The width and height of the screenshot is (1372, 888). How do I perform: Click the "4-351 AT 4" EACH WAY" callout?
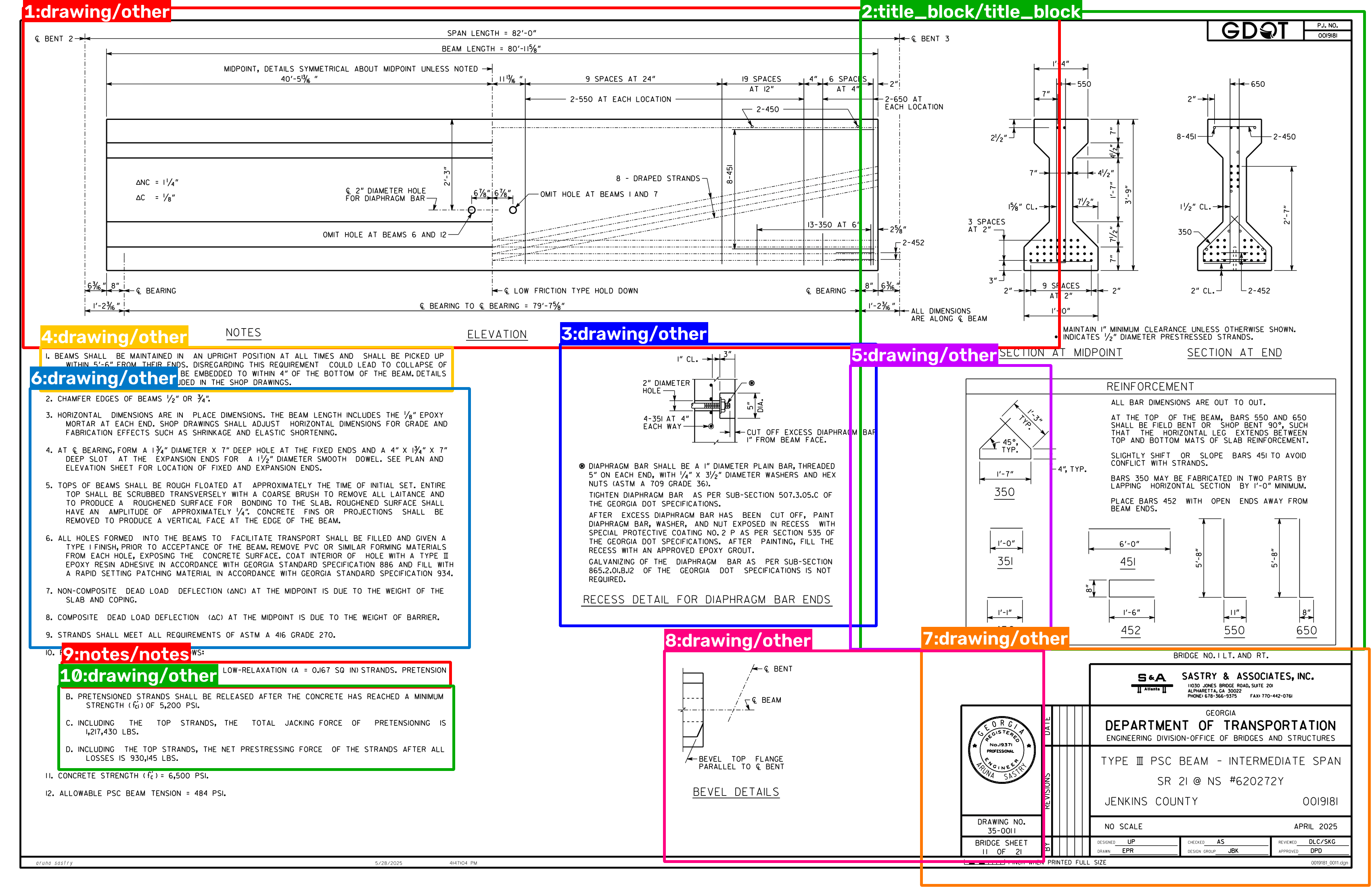click(666, 423)
